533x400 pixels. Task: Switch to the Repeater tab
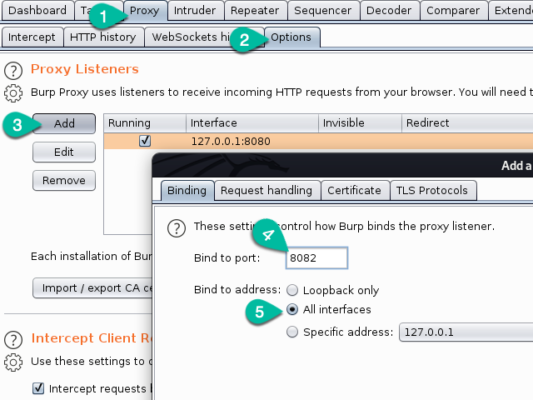pos(255,11)
